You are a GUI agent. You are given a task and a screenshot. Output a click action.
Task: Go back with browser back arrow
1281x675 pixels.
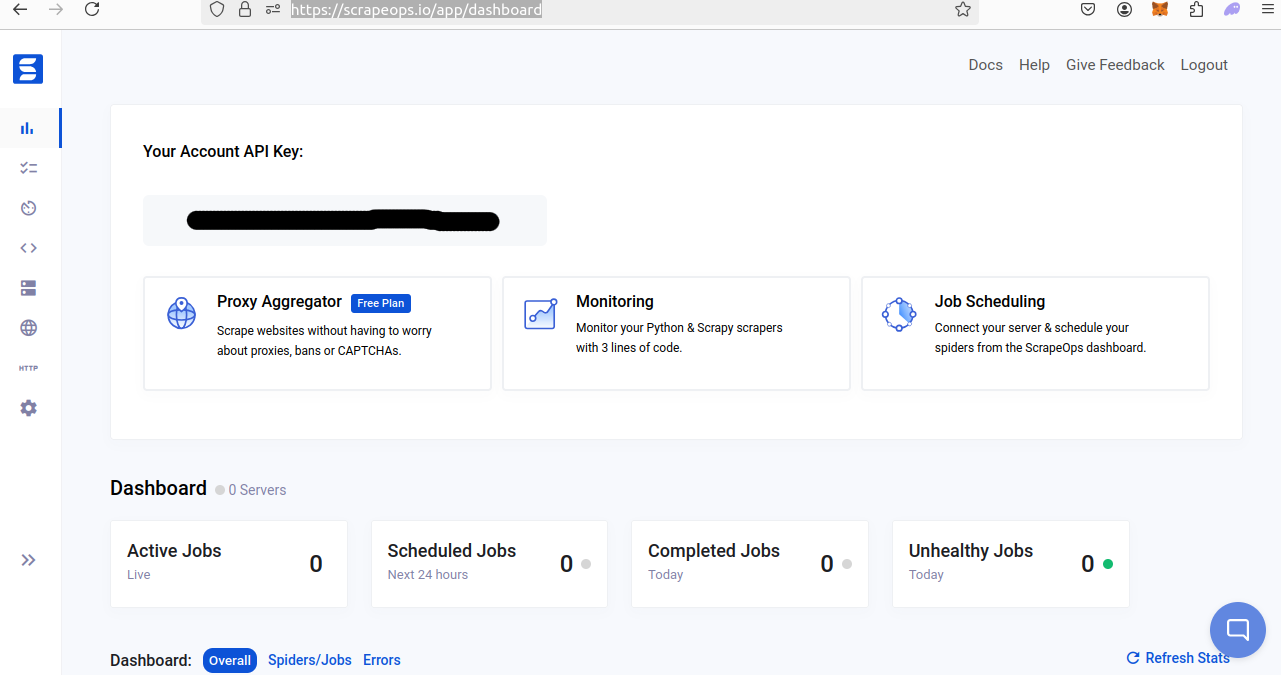[x=20, y=9]
